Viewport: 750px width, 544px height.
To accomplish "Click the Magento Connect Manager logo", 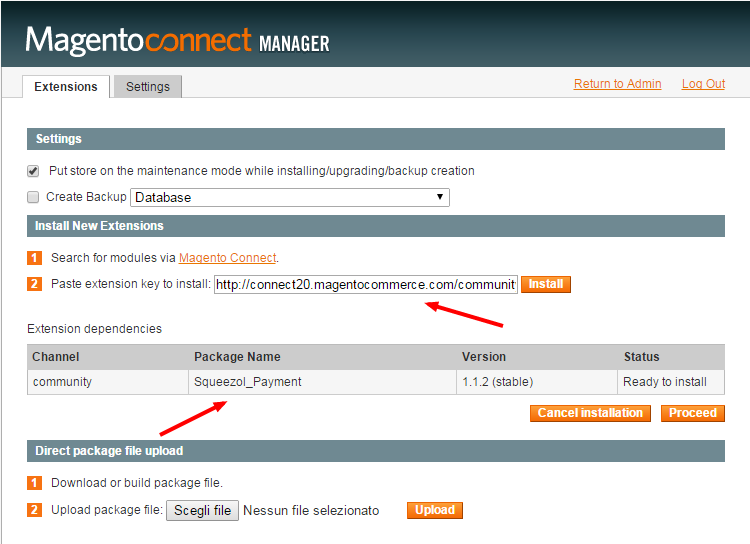I will 177,40.
